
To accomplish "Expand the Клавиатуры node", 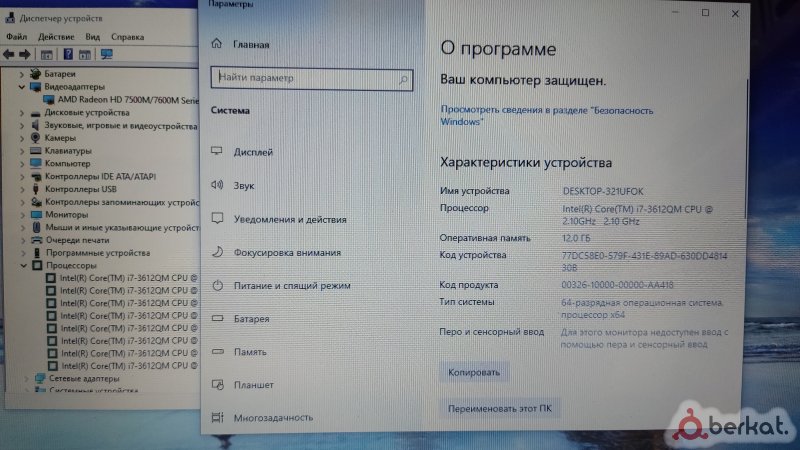I will [x=21, y=151].
